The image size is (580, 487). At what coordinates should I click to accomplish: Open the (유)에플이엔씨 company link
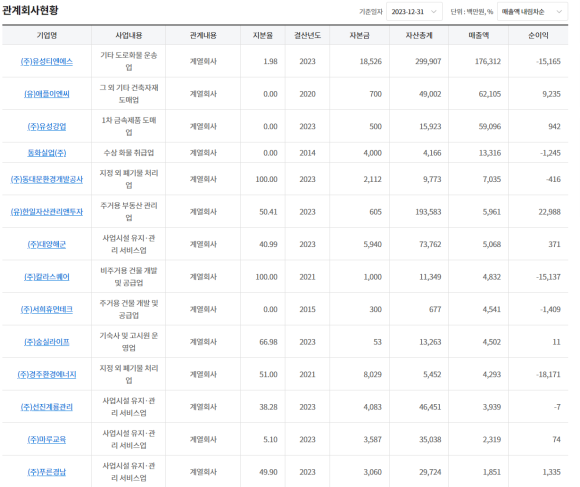pyautogui.click(x=47, y=94)
